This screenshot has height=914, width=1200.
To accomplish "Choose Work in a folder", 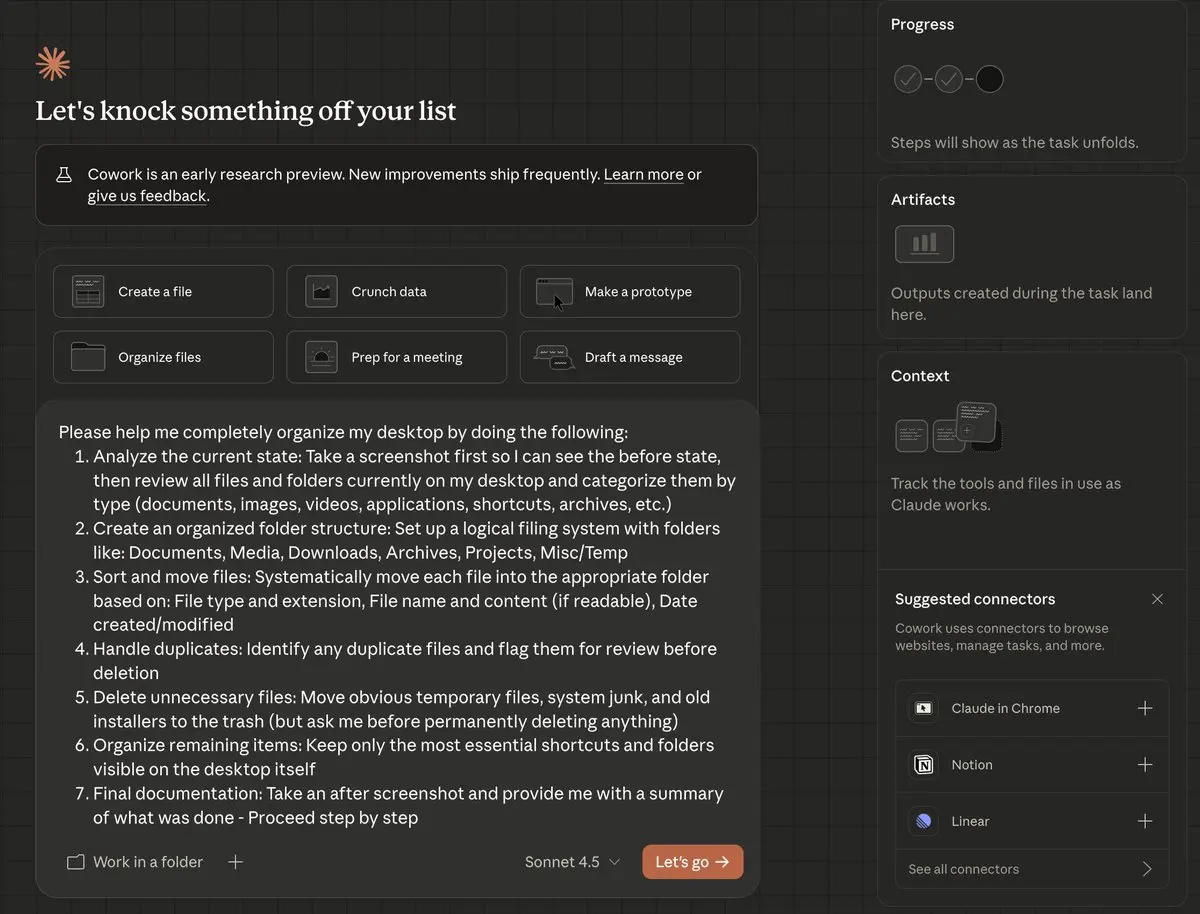I will coord(136,862).
